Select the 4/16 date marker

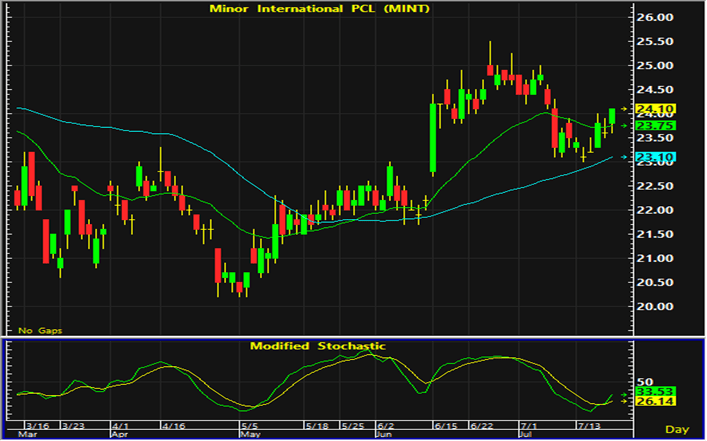pos(173,426)
